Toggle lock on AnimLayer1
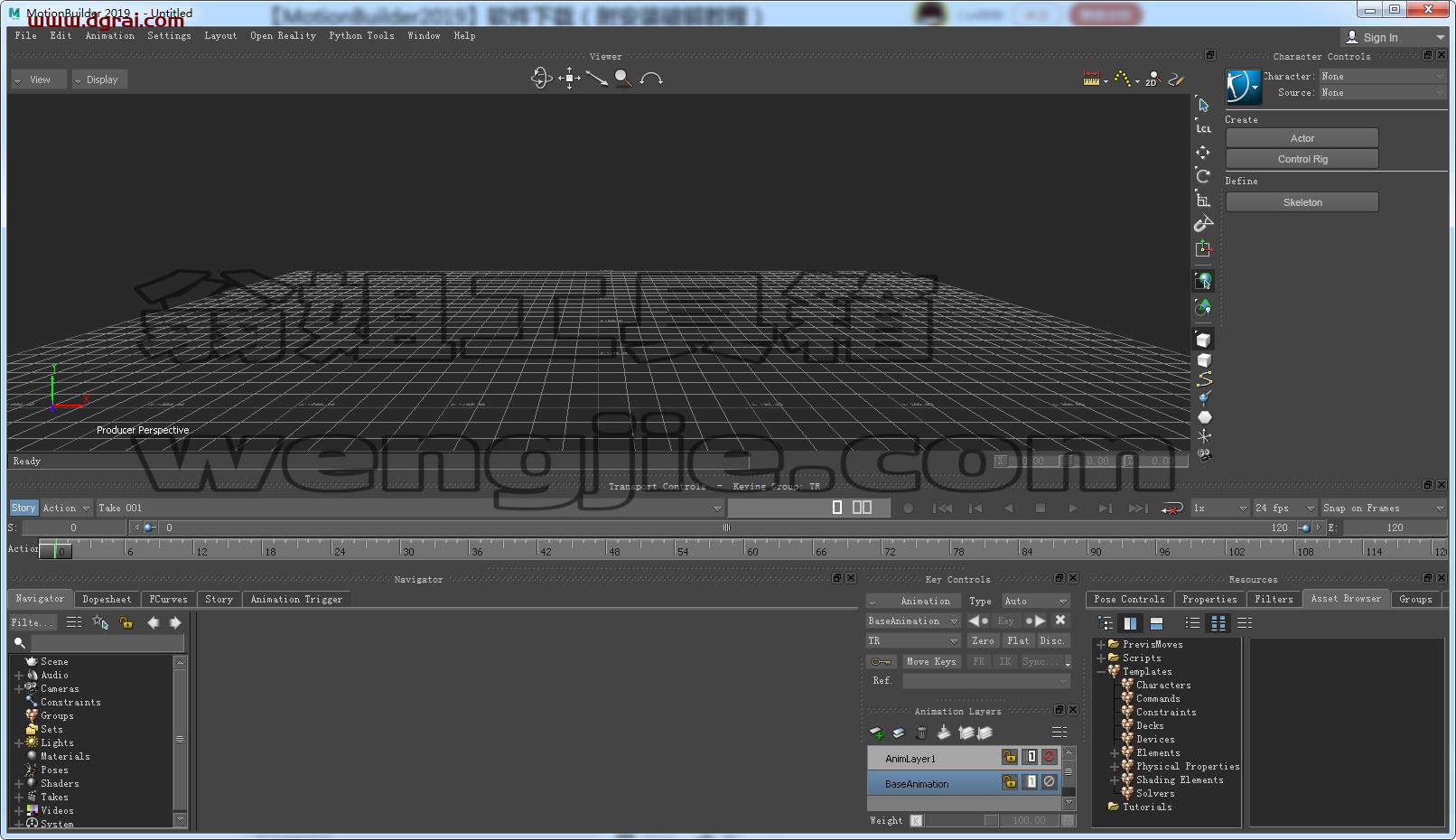This screenshot has width=1456, height=840. [x=1010, y=757]
